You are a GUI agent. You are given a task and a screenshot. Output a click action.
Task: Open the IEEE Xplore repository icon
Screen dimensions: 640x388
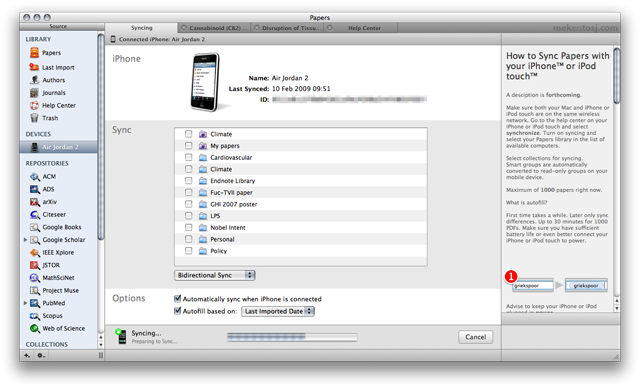[x=35, y=252]
